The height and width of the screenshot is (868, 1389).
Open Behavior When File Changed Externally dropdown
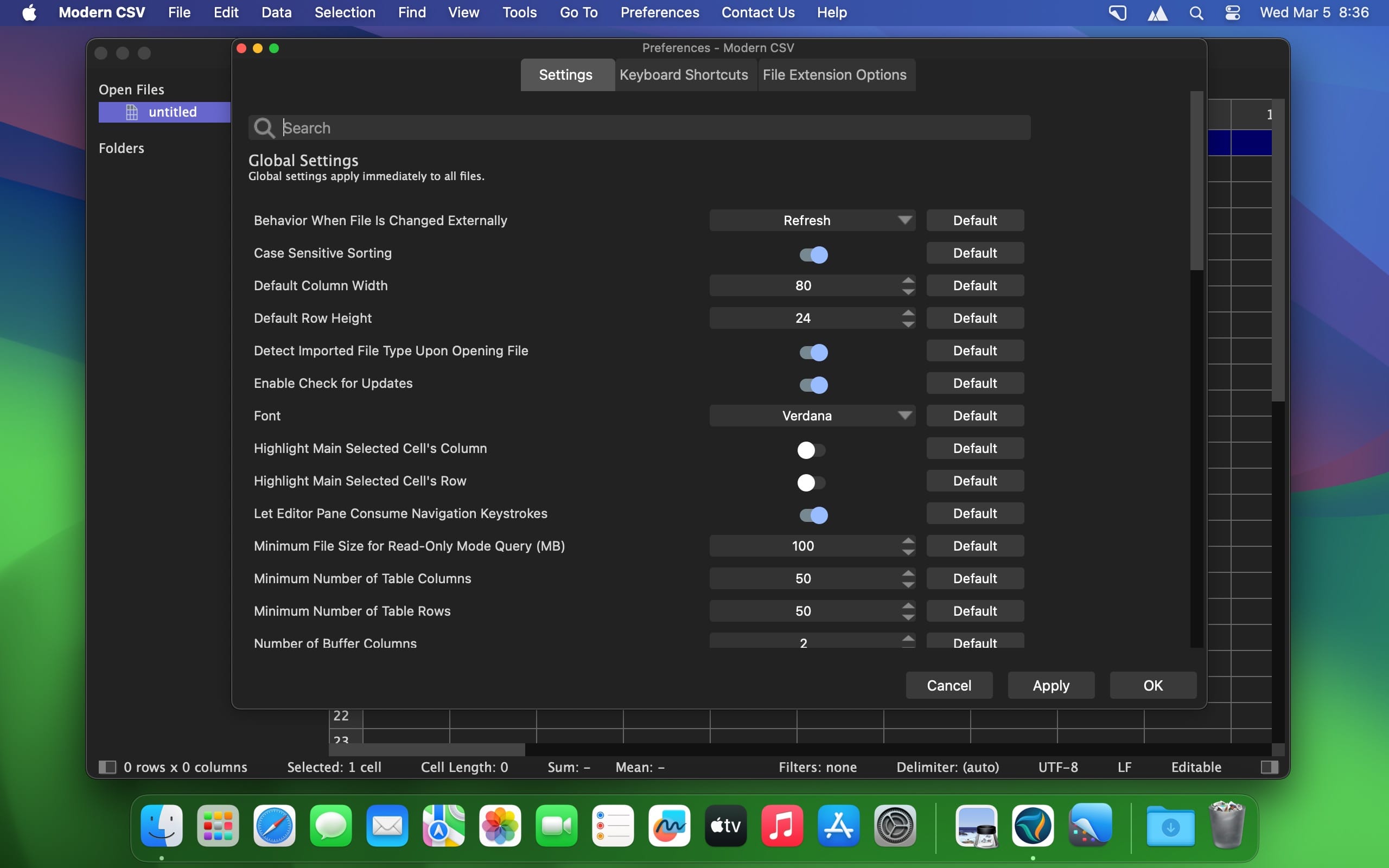pyautogui.click(x=812, y=220)
